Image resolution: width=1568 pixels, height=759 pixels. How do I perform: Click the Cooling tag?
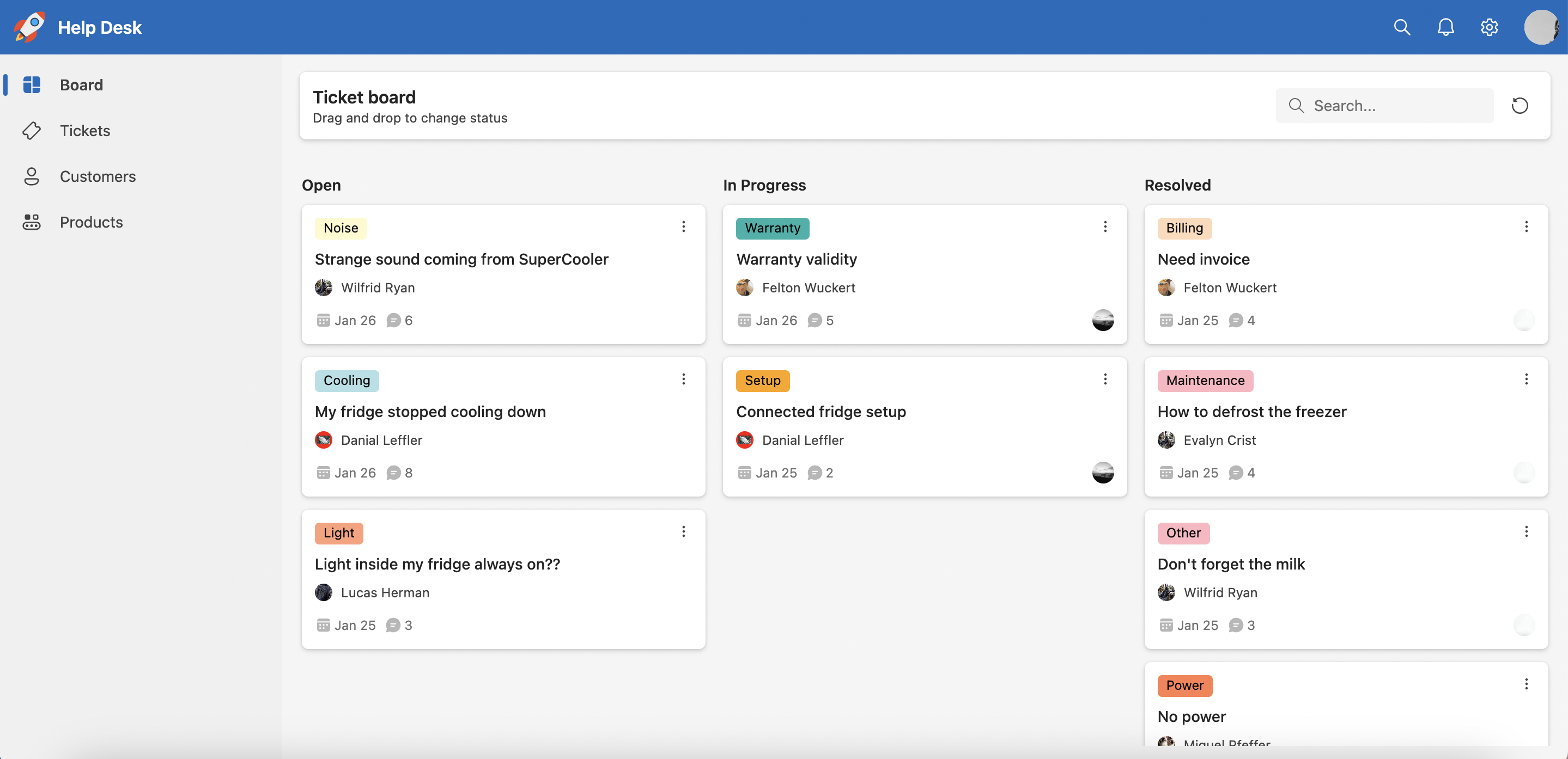pos(347,381)
